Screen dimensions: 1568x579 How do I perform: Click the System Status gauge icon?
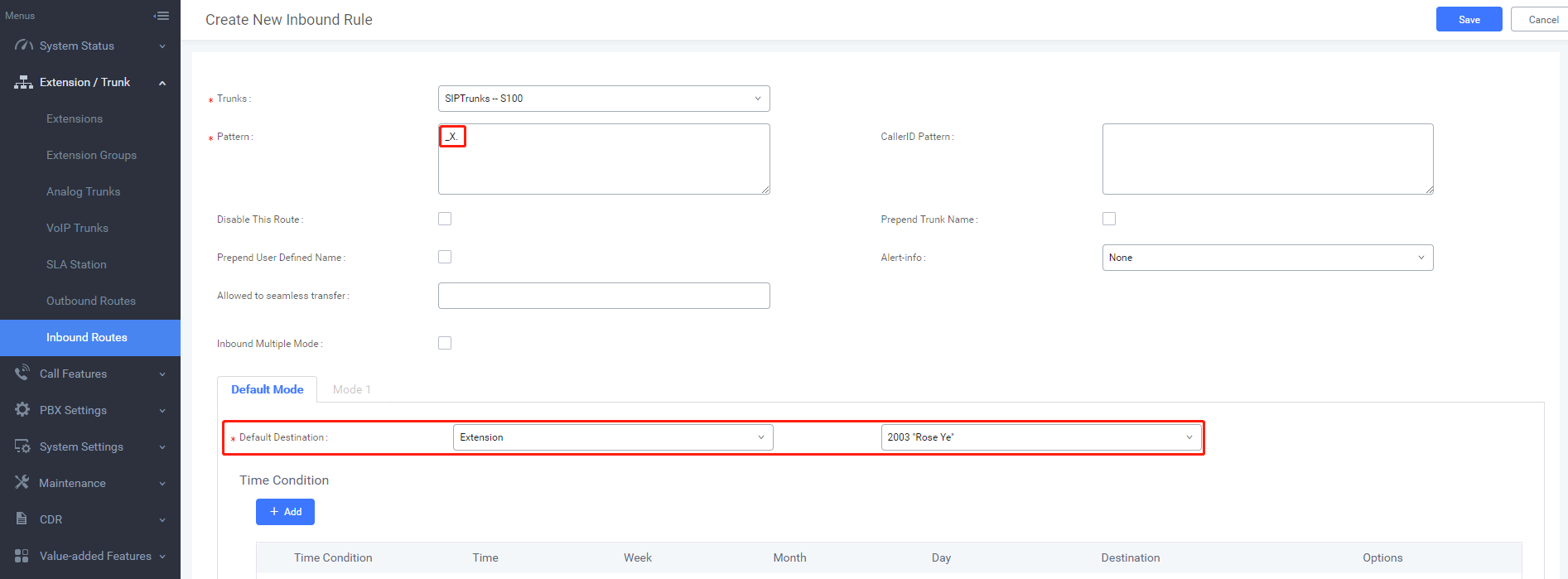click(24, 46)
